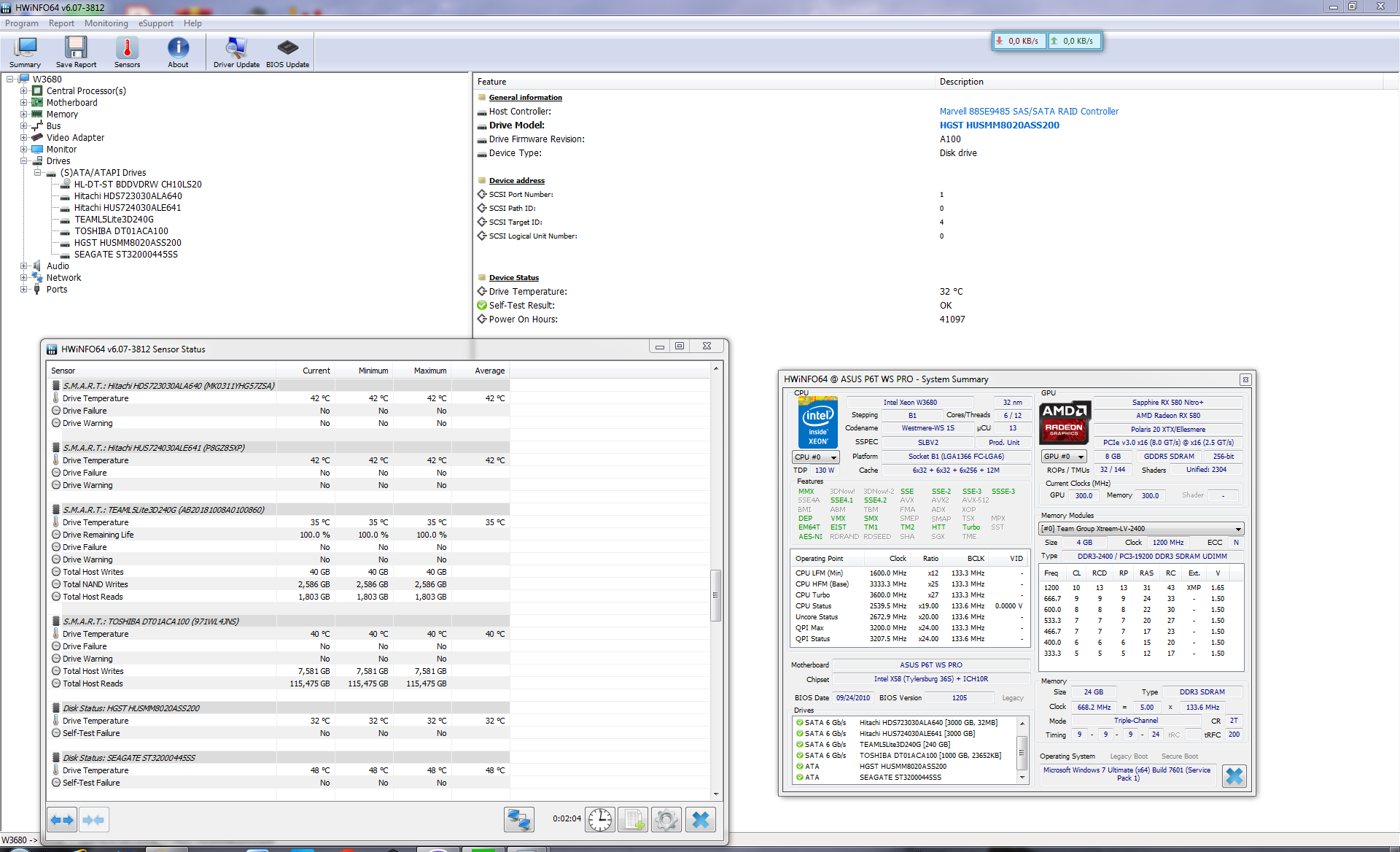Viewport: 1400px width, 852px height.
Task: Expand the Ports tree node
Action: pos(23,290)
